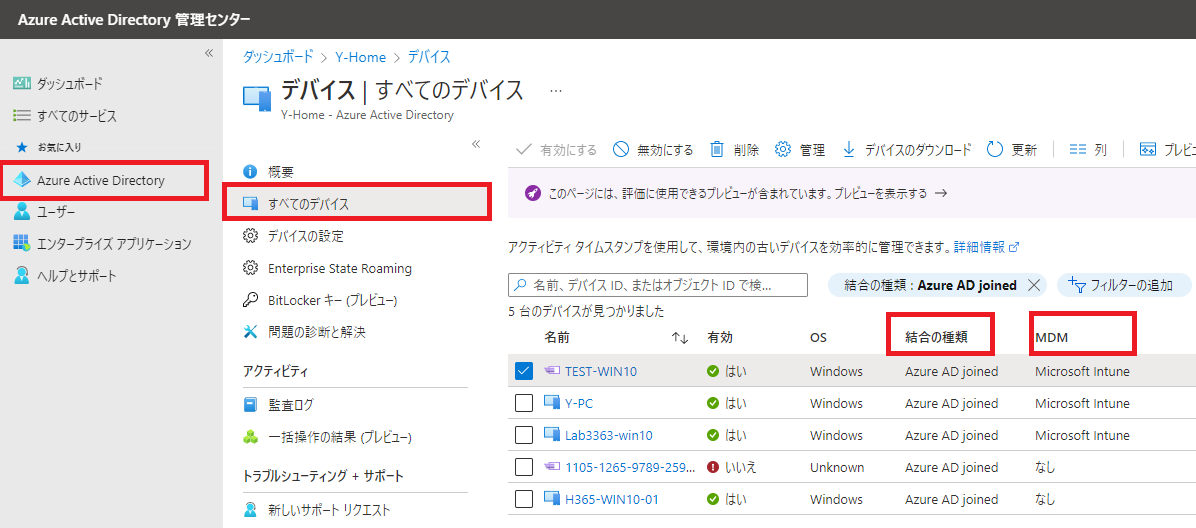
Task: Click the Enterprise State Roaming gear icon
Action: tap(250, 269)
